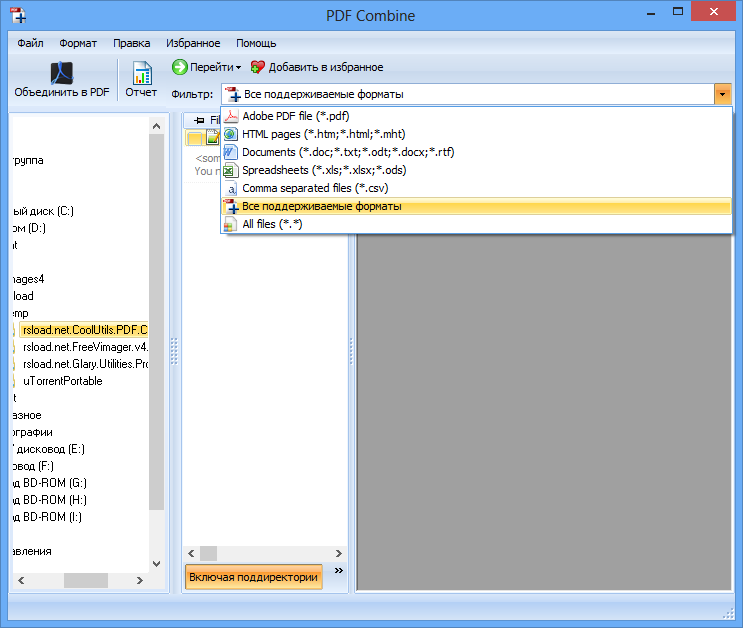Choose HTML pages filter option
Viewport: 743px width, 628px height.
tap(477, 134)
